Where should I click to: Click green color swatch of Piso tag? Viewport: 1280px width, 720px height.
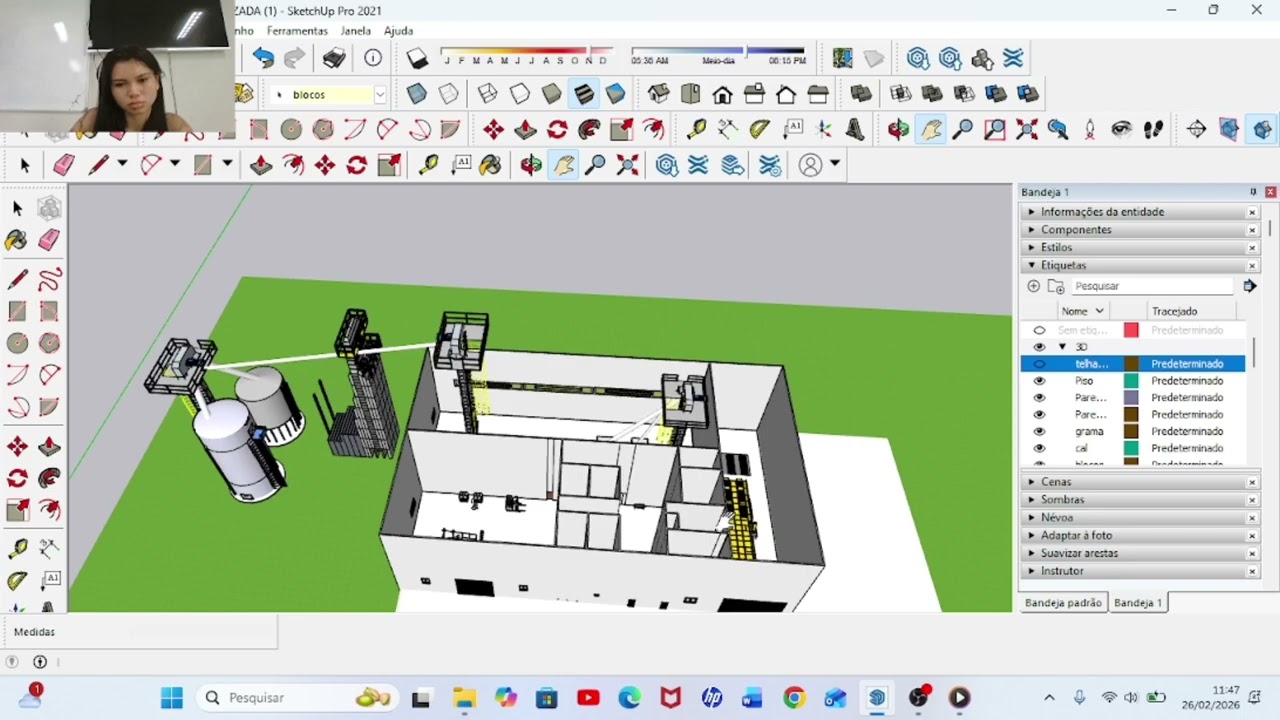coord(1131,381)
